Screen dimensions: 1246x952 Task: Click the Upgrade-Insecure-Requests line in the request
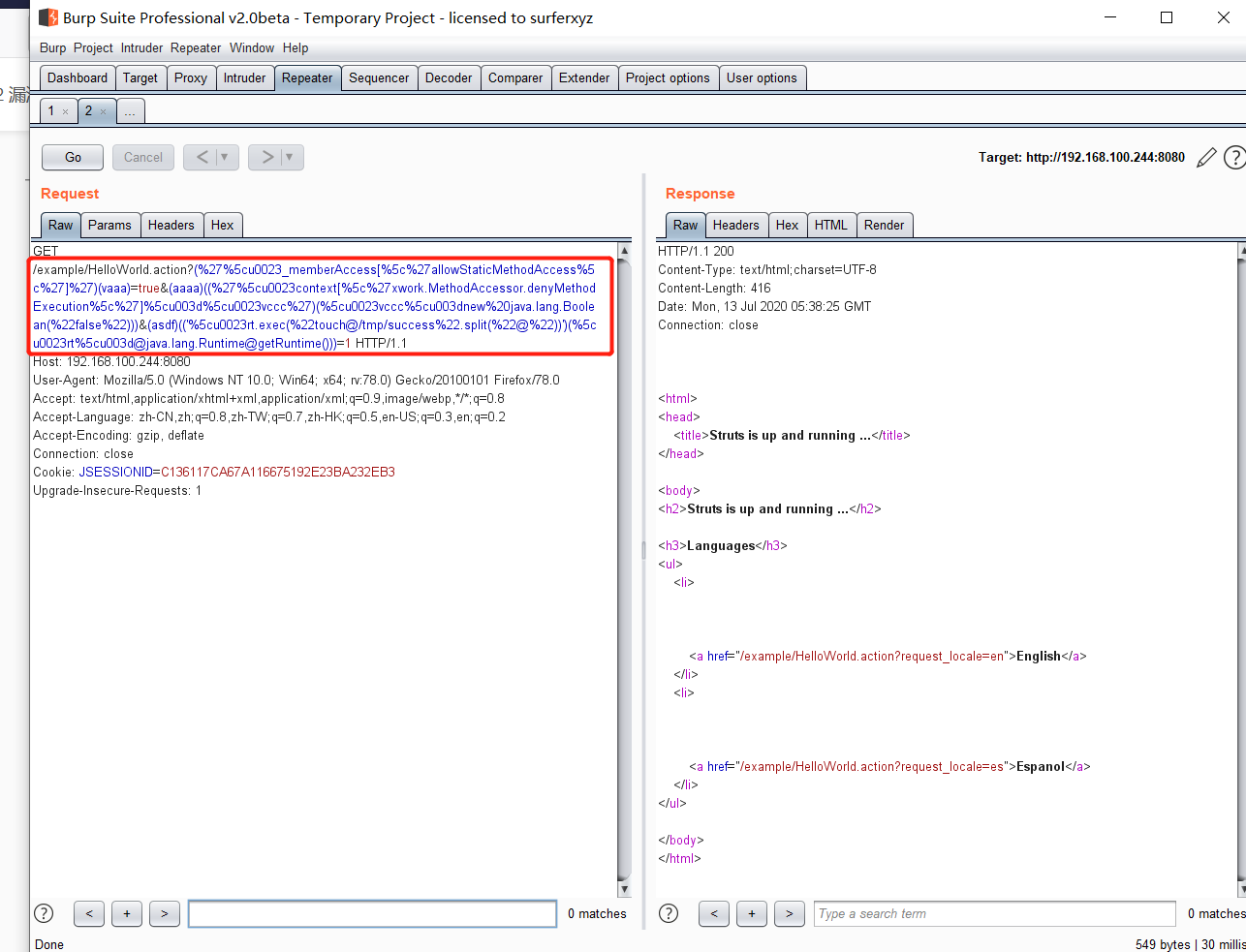[x=117, y=491]
